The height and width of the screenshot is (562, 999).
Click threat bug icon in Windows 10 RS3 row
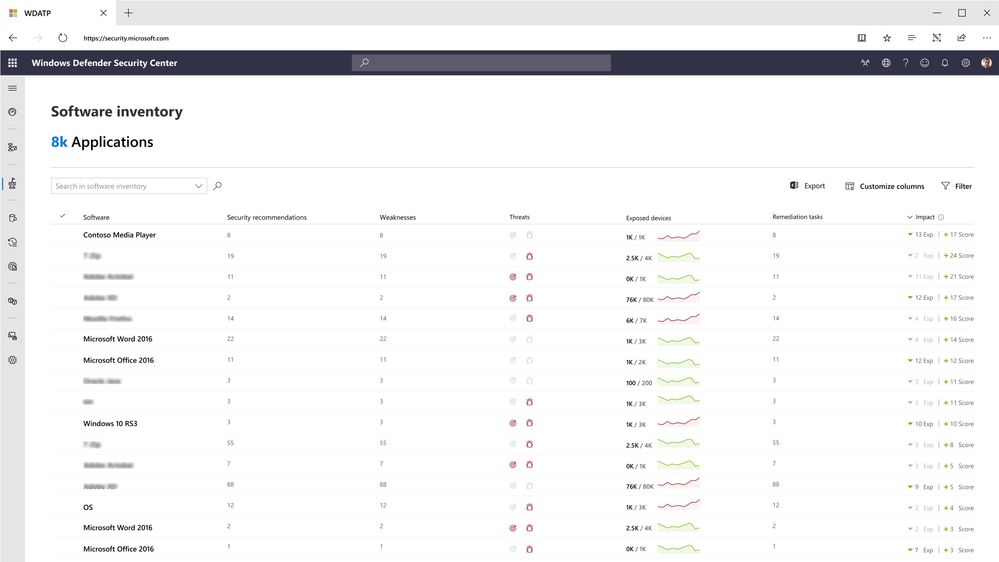[x=529, y=423]
